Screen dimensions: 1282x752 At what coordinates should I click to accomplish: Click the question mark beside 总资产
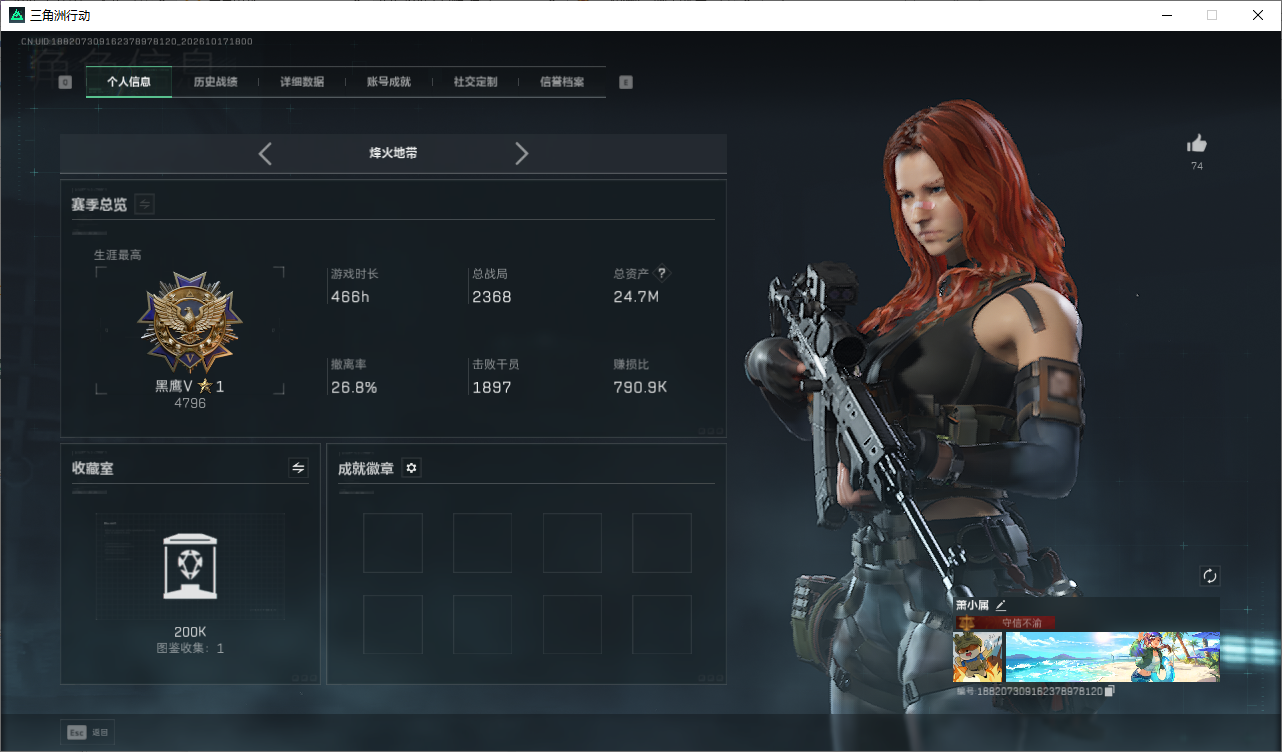tap(661, 273)
